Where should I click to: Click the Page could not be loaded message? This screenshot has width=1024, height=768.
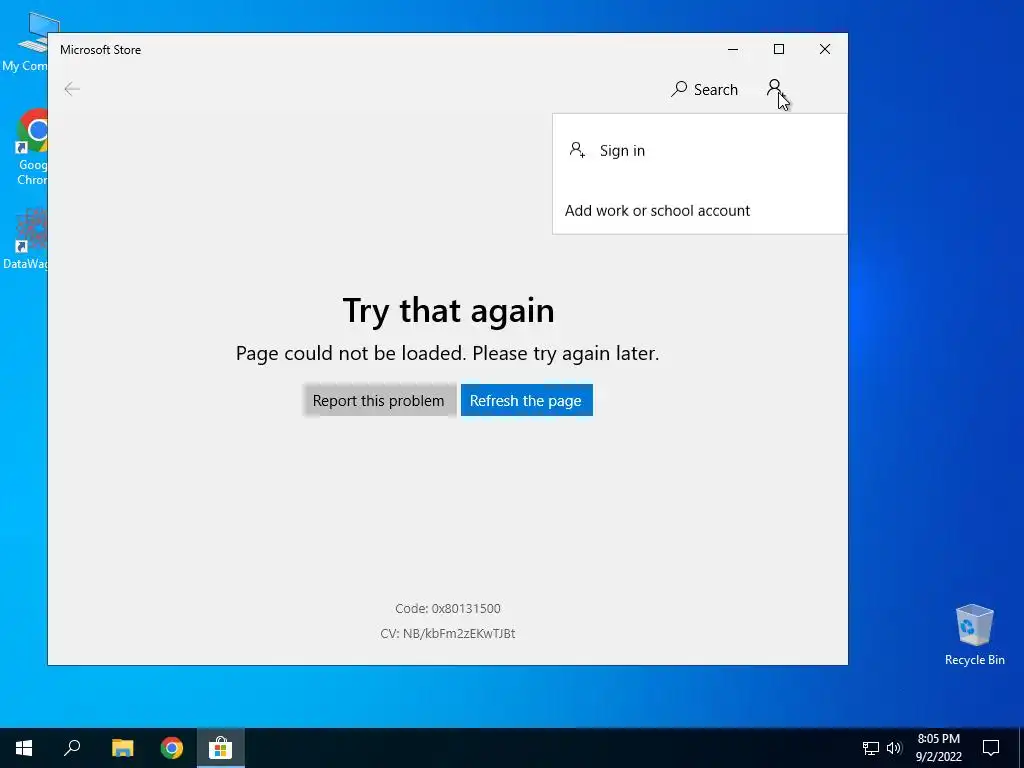447,353
